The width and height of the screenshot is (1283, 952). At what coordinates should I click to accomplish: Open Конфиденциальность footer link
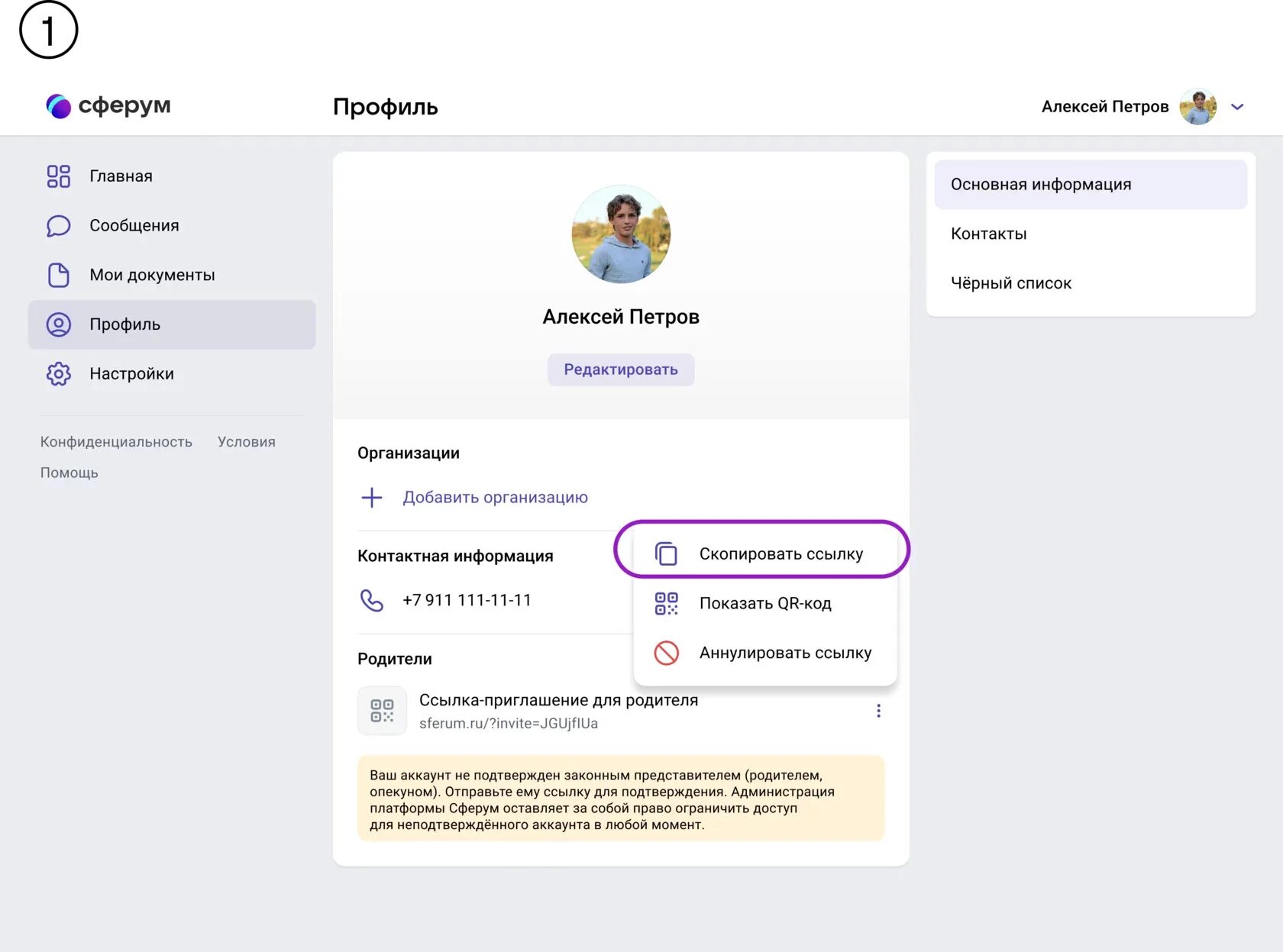[116, 442]
